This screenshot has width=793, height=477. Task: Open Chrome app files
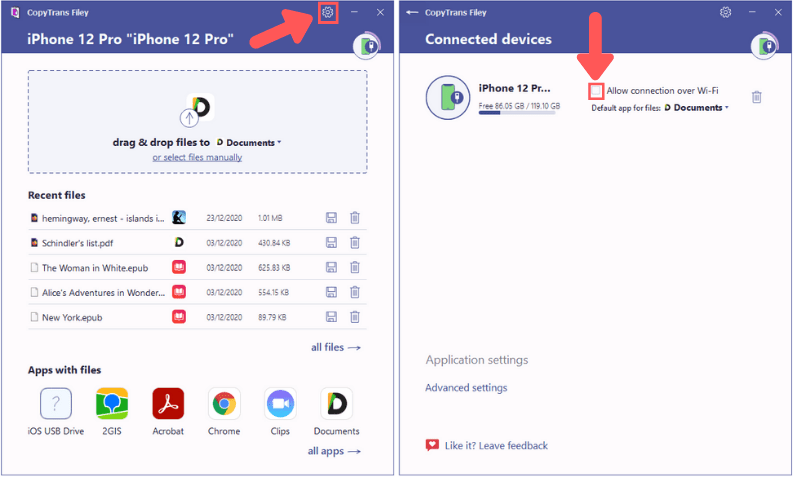tap(224, 404)
